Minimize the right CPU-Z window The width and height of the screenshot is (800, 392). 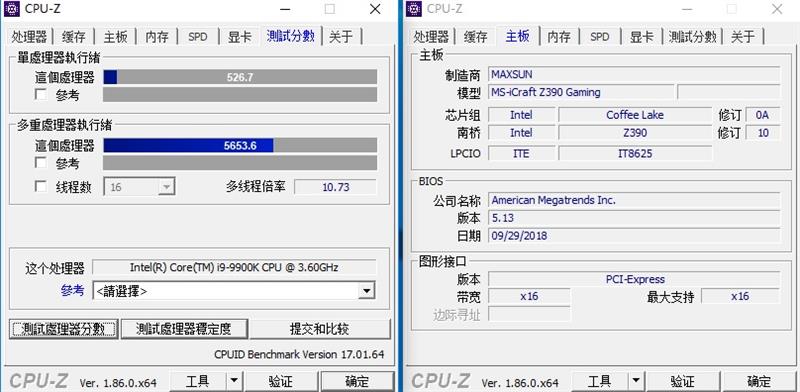(x=688, y=9)
